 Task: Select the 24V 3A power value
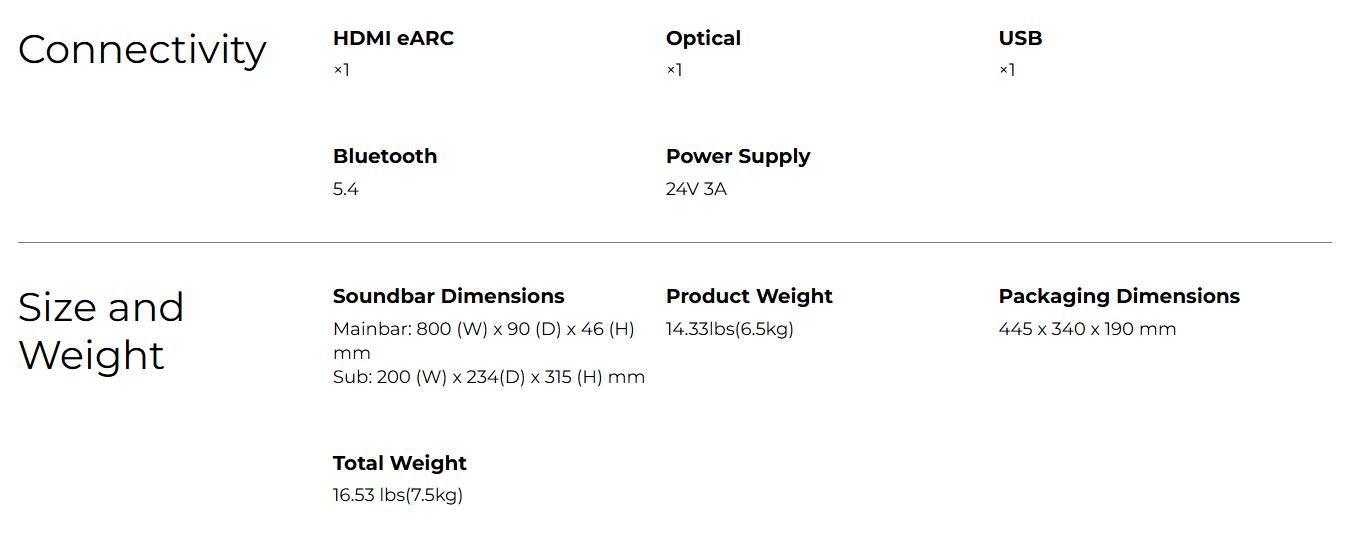[x=696, y=189]
